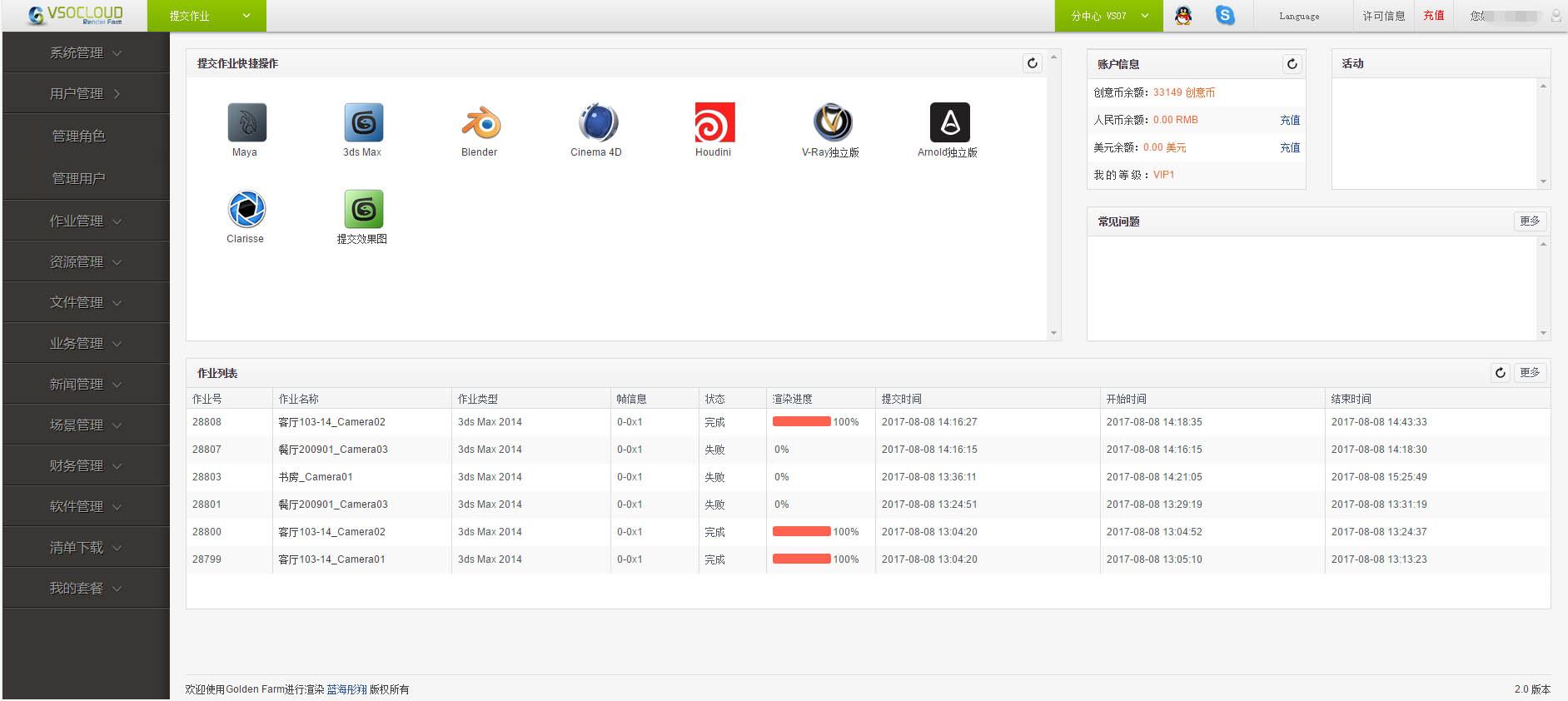
Task: Select V-Ray独立版 icon
Action: 832,122
